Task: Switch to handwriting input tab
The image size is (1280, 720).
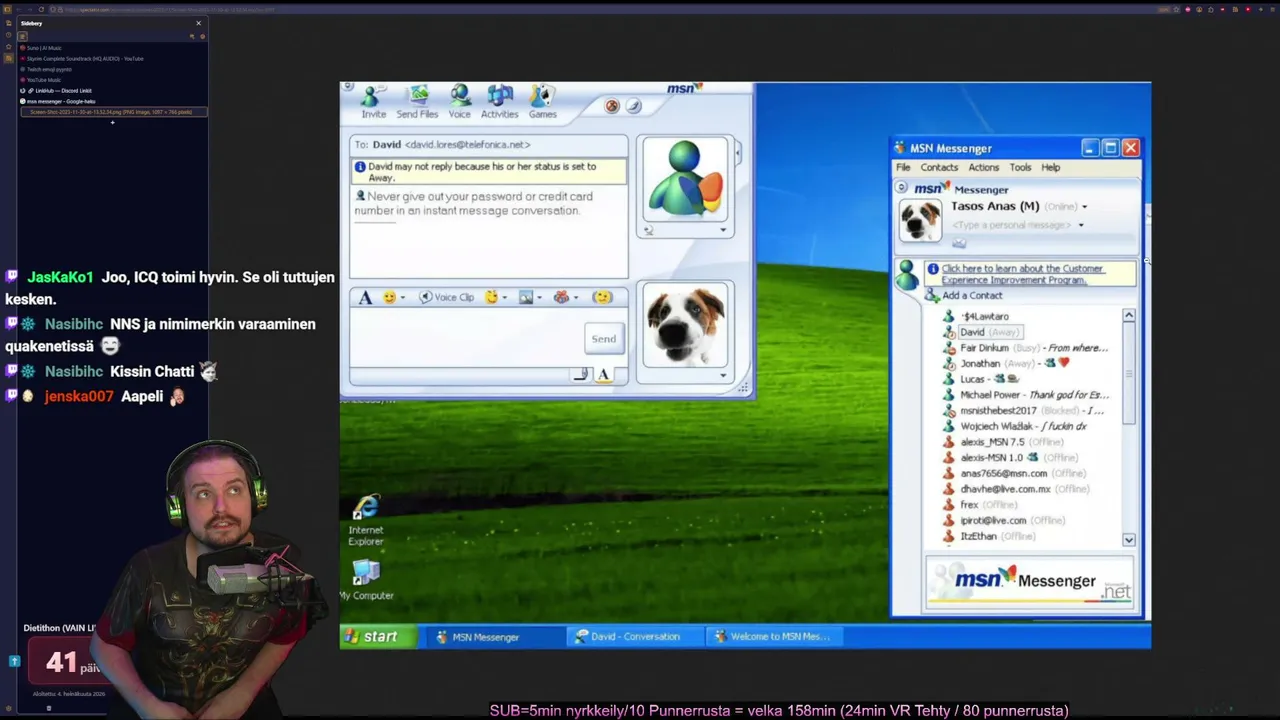Action: tap(581, 374)
